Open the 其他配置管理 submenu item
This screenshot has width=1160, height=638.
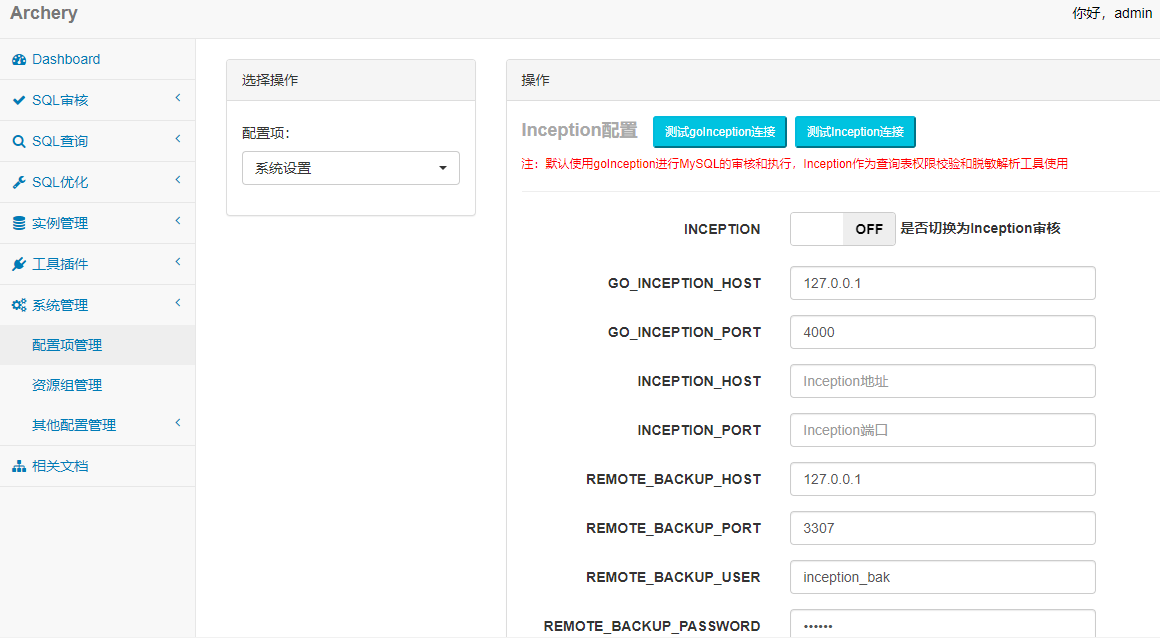[x=98, y=425]
